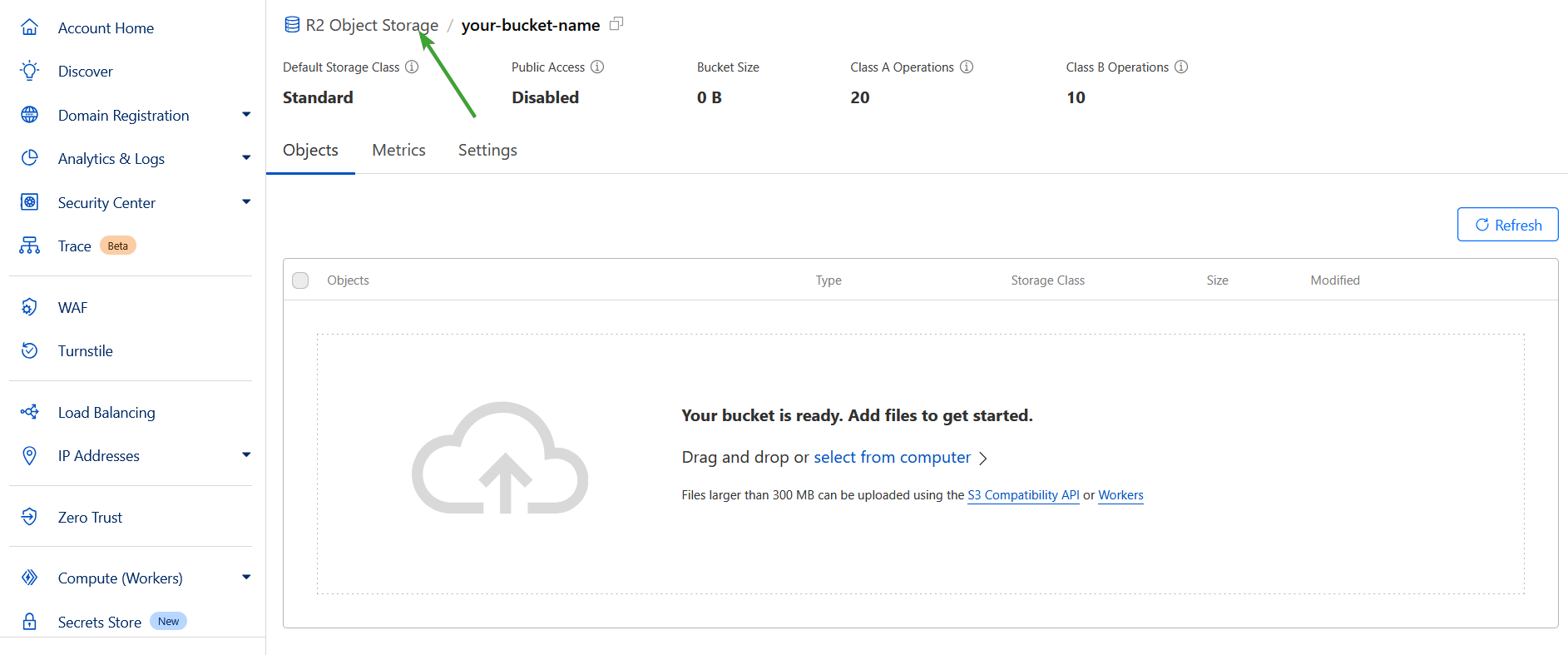Screen dimensions: 1568x655
Task: Open the Settings tab
Action: (x=487, y=150)
